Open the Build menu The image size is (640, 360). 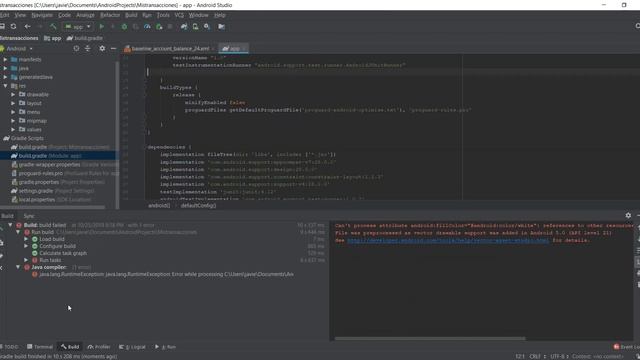(x=131, y=15)
